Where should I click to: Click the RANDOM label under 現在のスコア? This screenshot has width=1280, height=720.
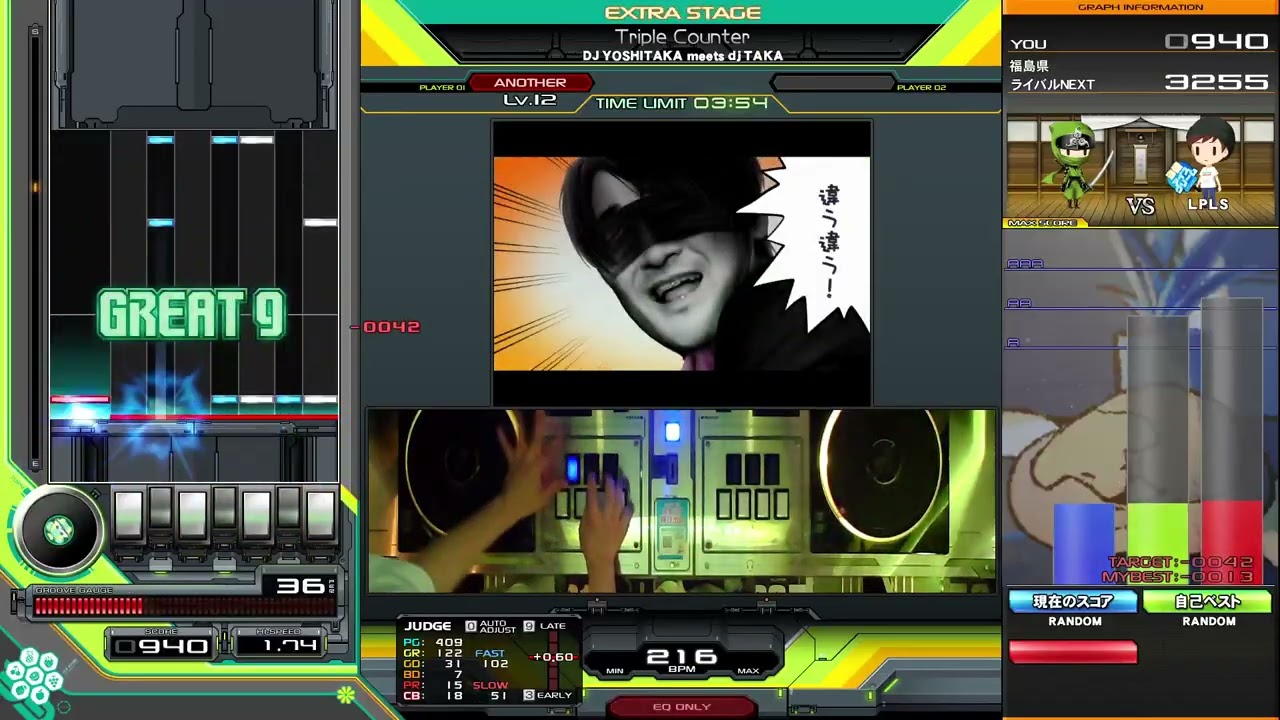(x=1075, y=621)
